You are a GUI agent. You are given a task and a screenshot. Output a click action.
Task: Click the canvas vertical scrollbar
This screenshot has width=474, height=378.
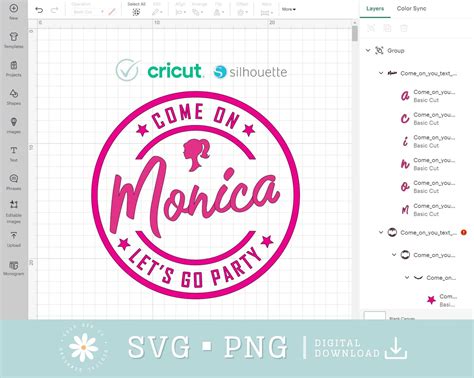355,34
